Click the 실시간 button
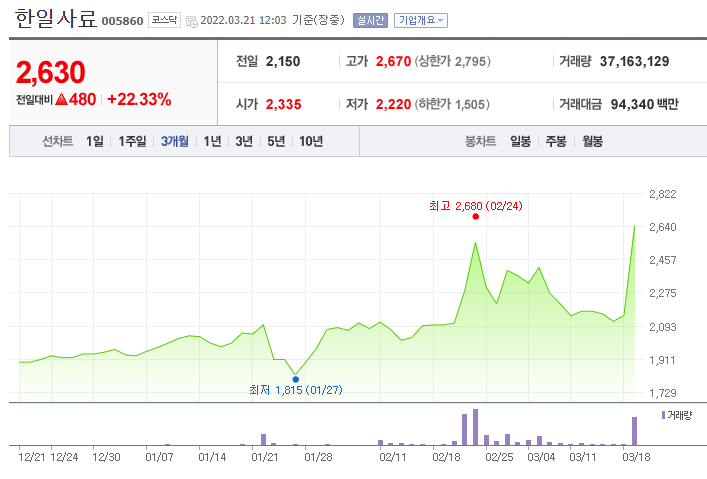The width and height of the screenshot is (707, 479). 370,20
